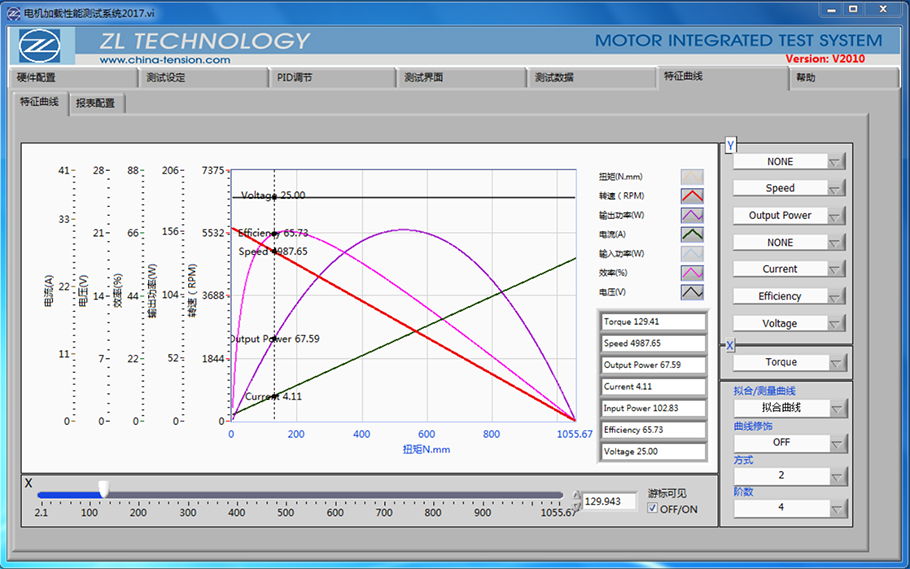Expand the Torque X-axis dropdown

pyautogui.click(x=789, y=362)
